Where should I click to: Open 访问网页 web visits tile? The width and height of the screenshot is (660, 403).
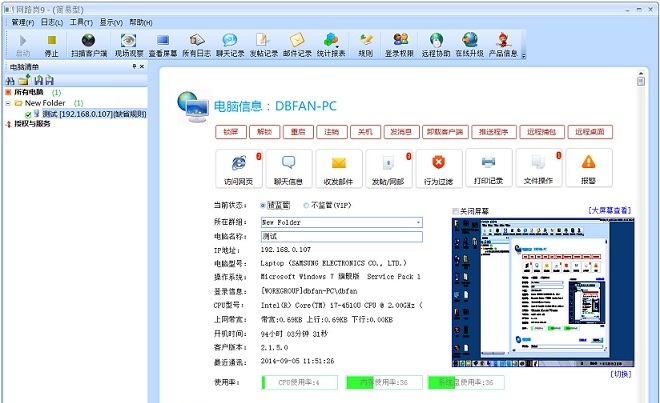(238, 168)
